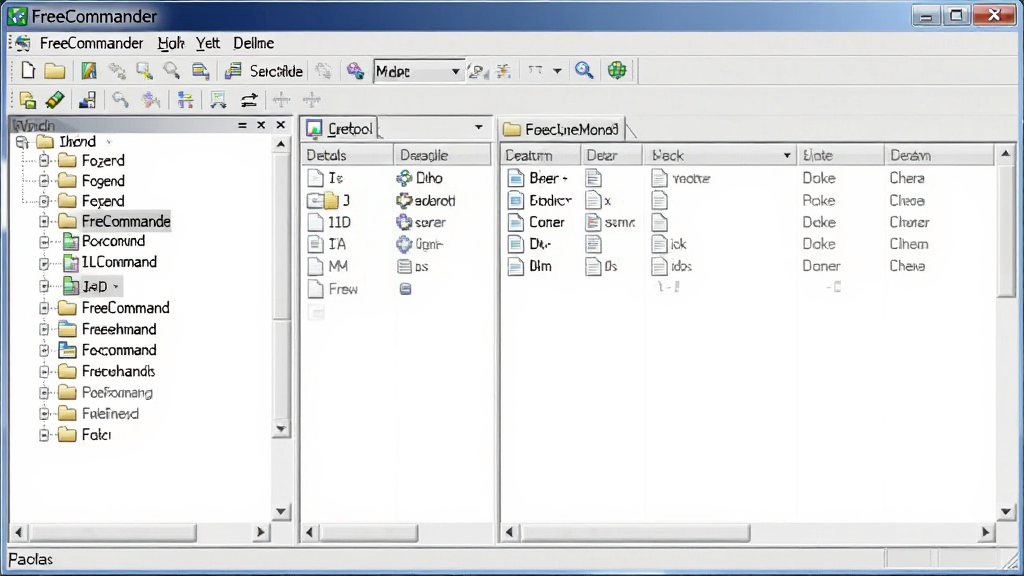Click the orange tools toolbar icon
Screen dimensions: 1024x576
point(504,71)
